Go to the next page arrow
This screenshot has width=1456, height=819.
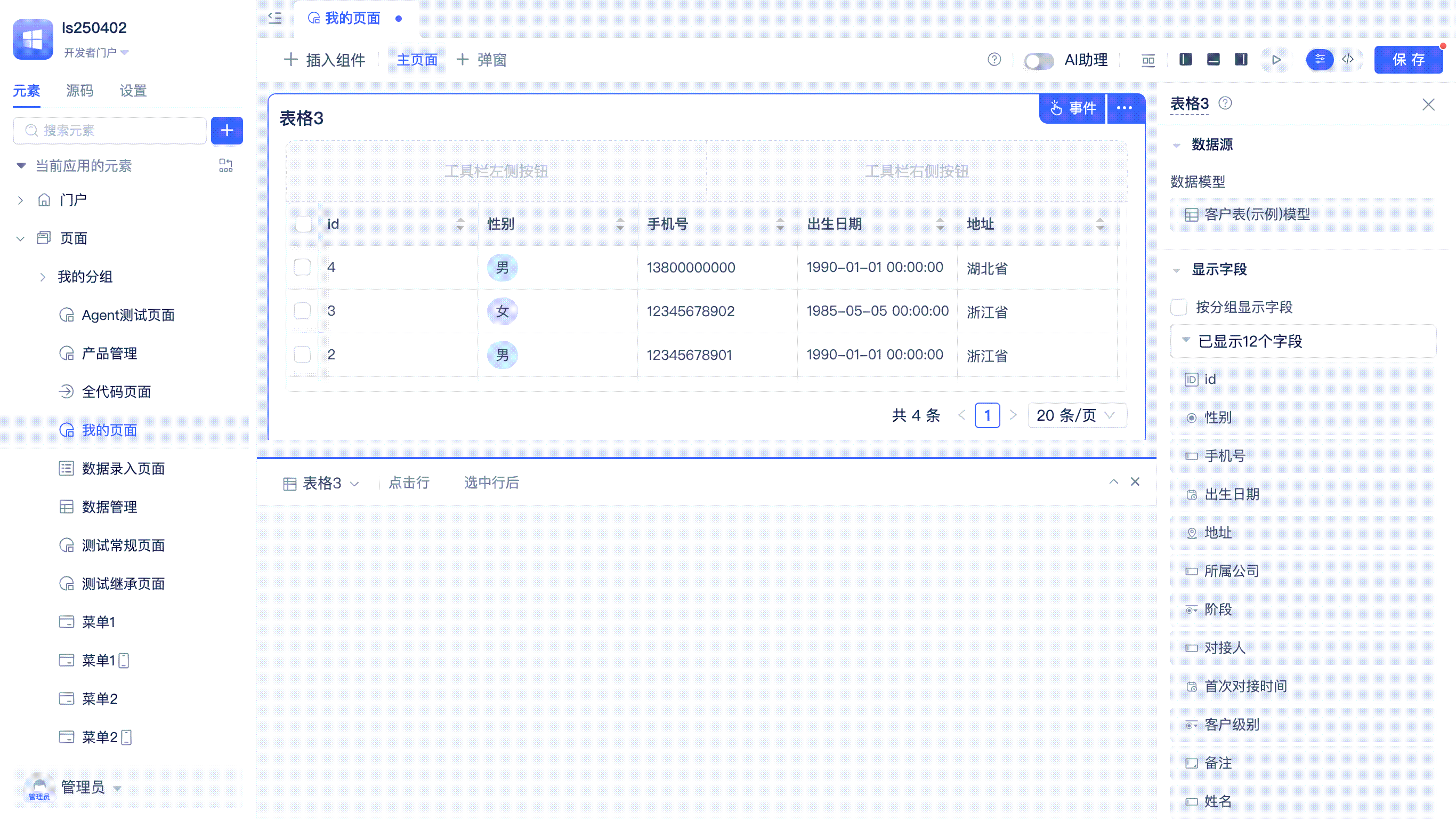[1014, 416]
